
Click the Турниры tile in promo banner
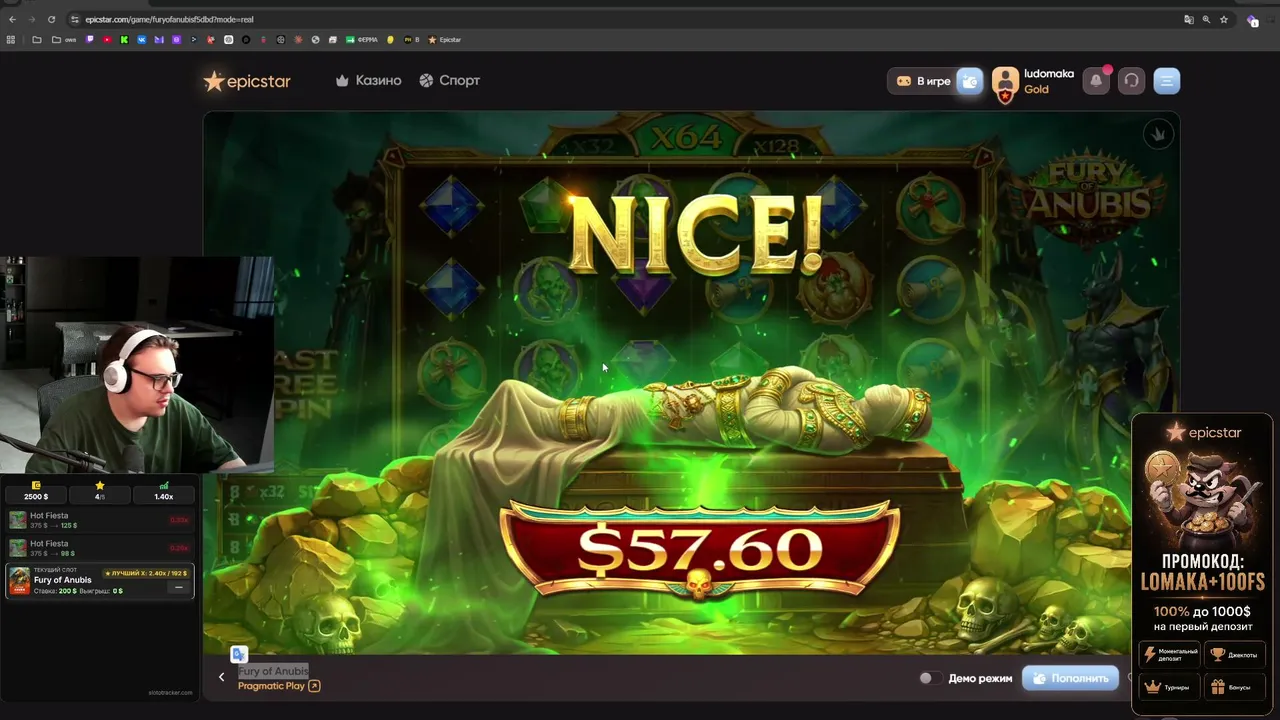click(x=1170, y=687)
